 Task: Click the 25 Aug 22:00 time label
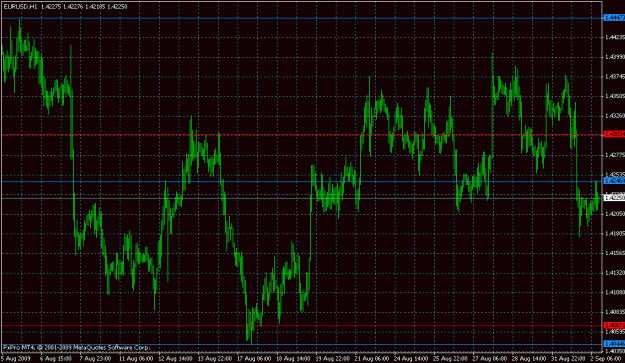[450, 359]
